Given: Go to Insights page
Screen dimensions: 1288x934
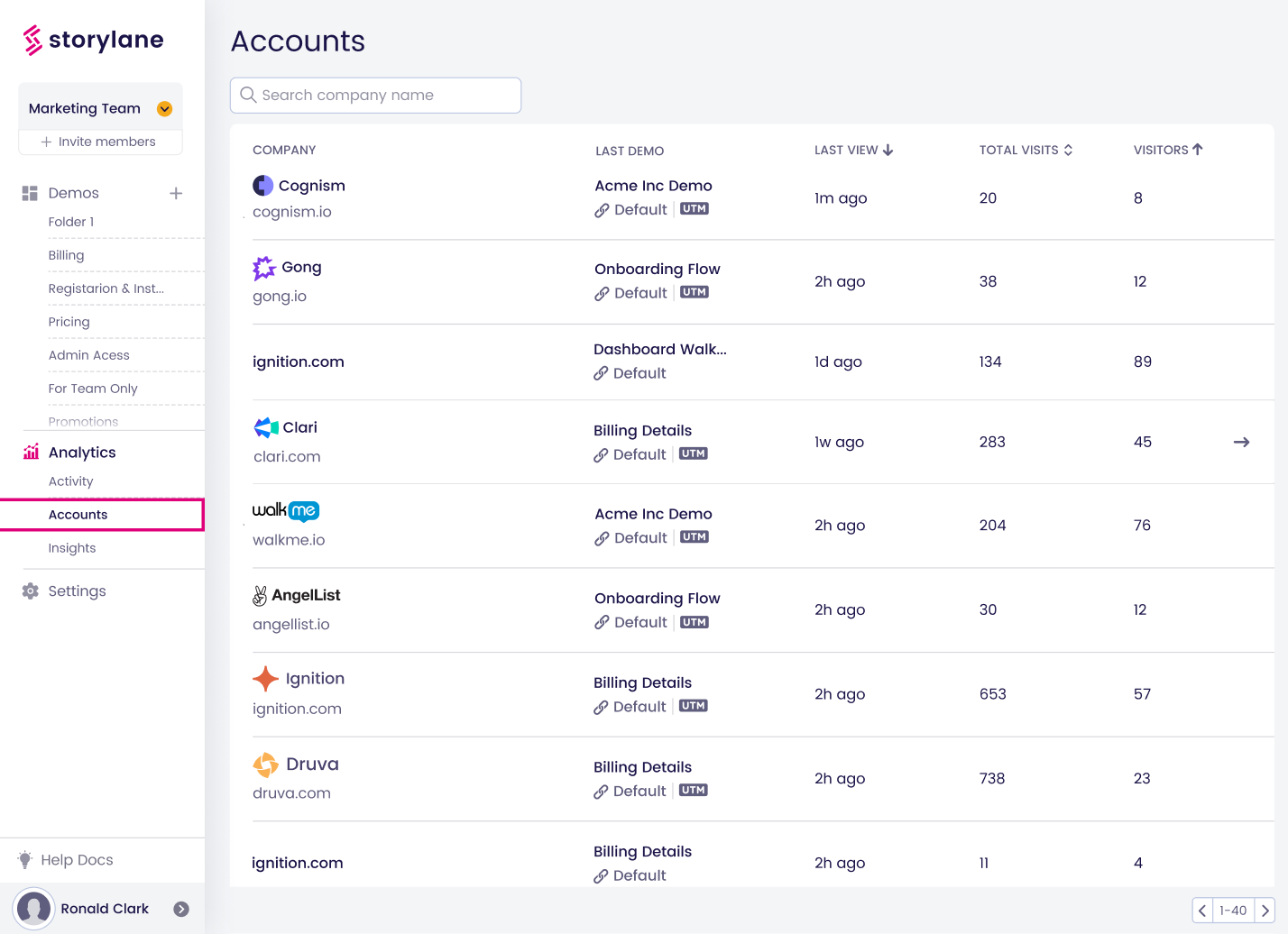Looking at the screenshot, I should (72, 548).
